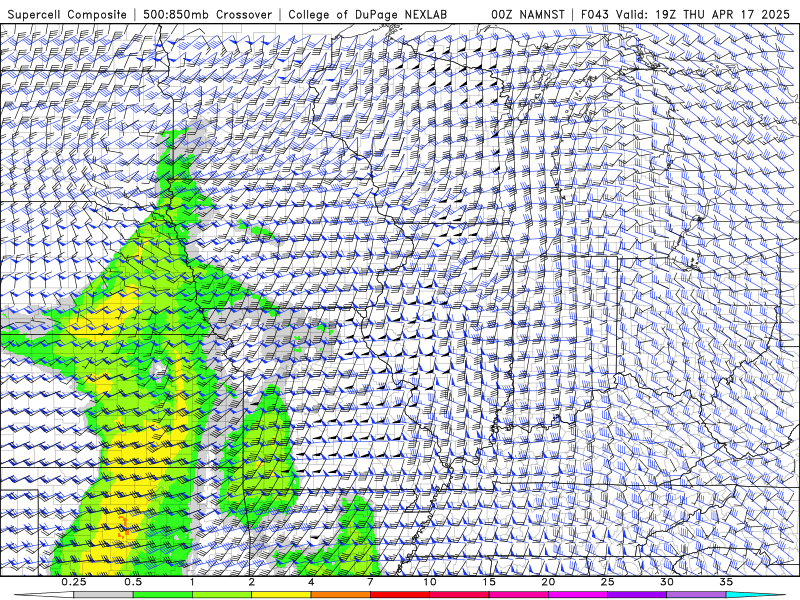
Task: Click the crimson 10–15 color bar segment
Action: 459,595
